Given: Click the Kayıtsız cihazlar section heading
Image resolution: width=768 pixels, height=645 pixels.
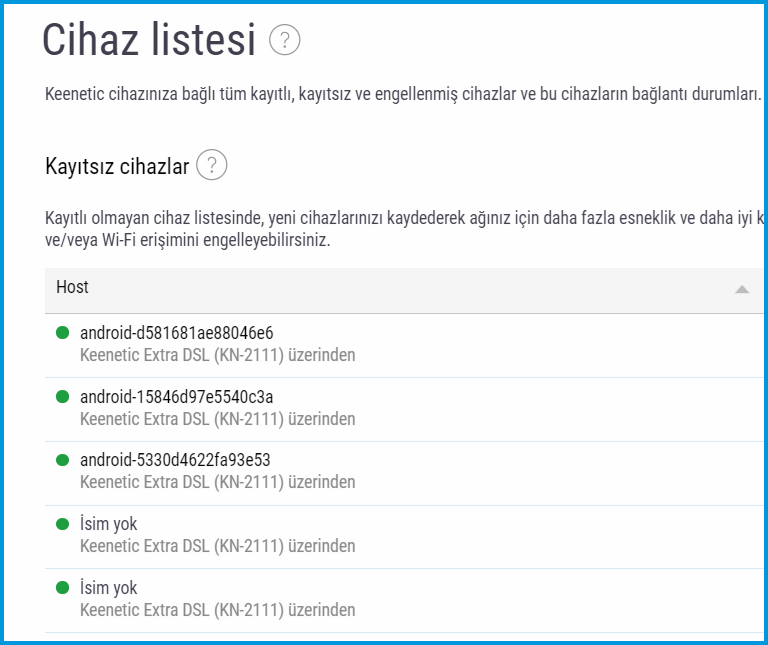Looking at the screenshot, I should pyautogui.click(x=117, y=167).
